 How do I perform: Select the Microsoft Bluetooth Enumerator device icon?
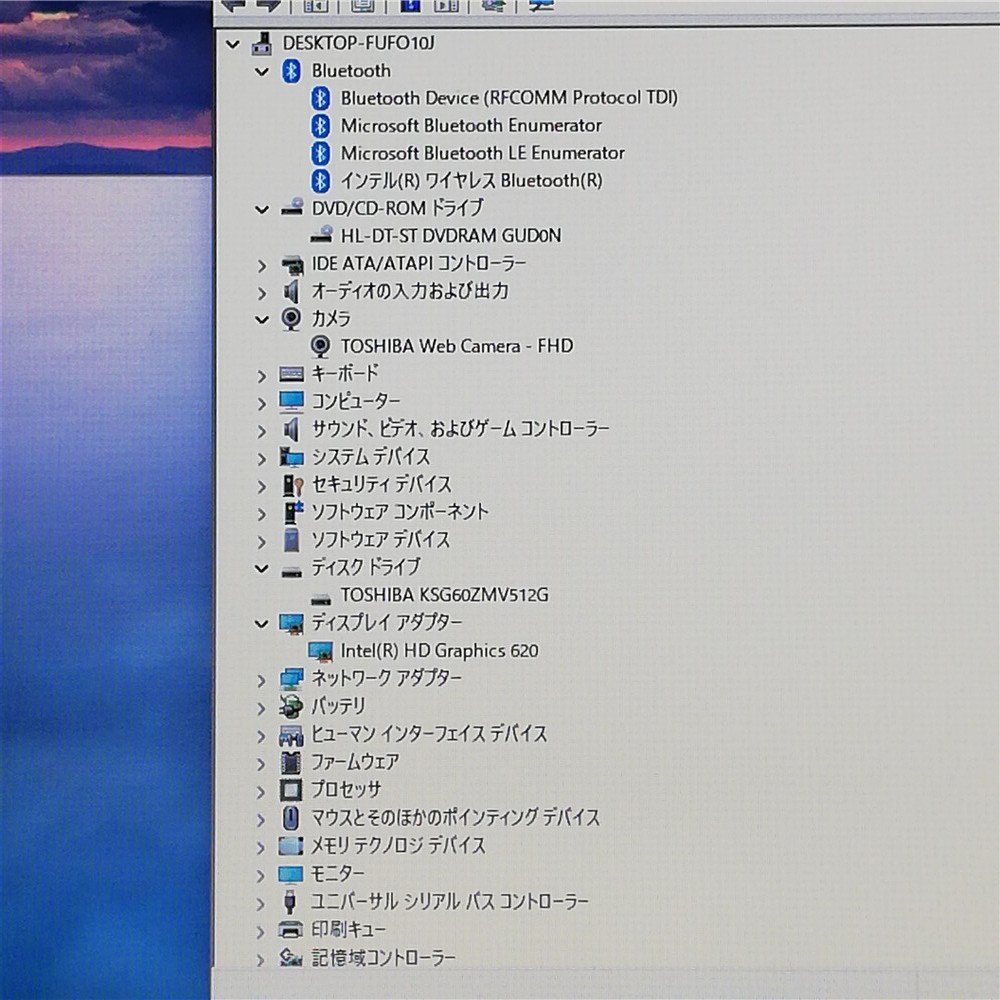tap(321, 126)
